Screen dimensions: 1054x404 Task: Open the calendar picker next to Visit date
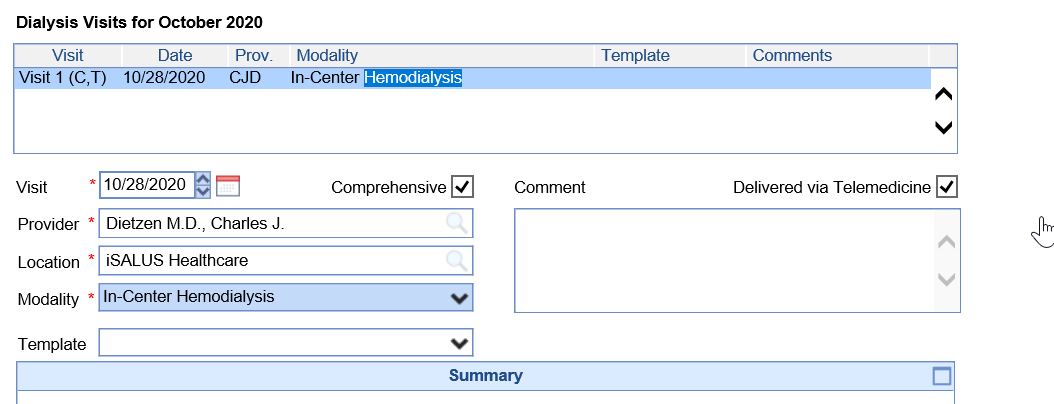[229, 185]
